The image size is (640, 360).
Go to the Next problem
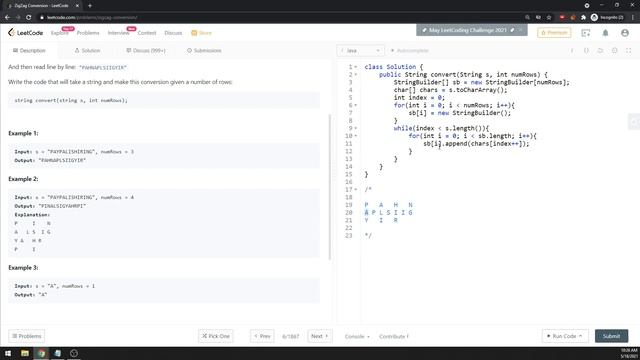pos(320,336)
